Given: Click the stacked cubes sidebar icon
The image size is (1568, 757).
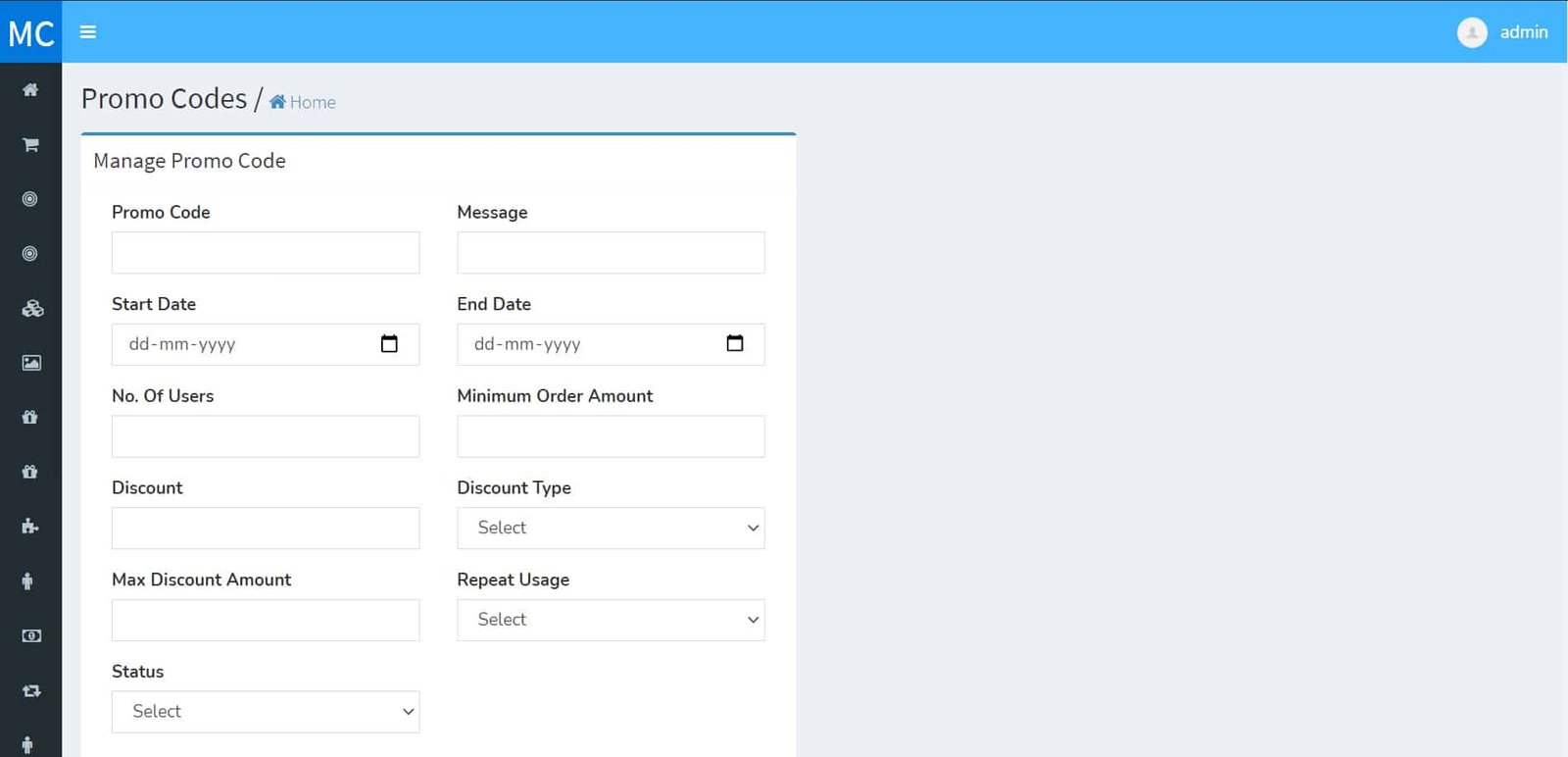Looking at the screenshot, I should point(31,309).
